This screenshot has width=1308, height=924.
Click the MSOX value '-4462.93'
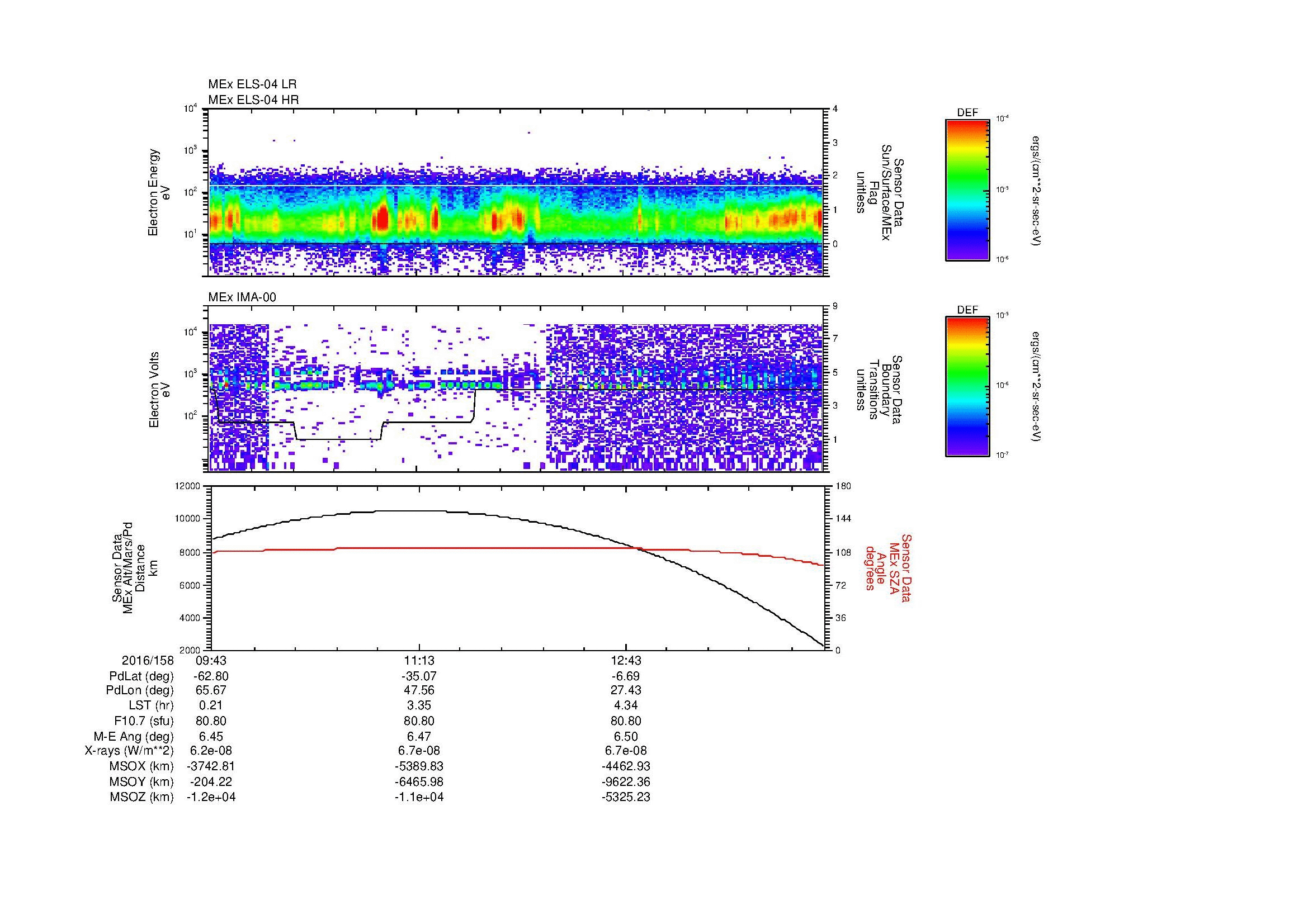tap(626, 766)
